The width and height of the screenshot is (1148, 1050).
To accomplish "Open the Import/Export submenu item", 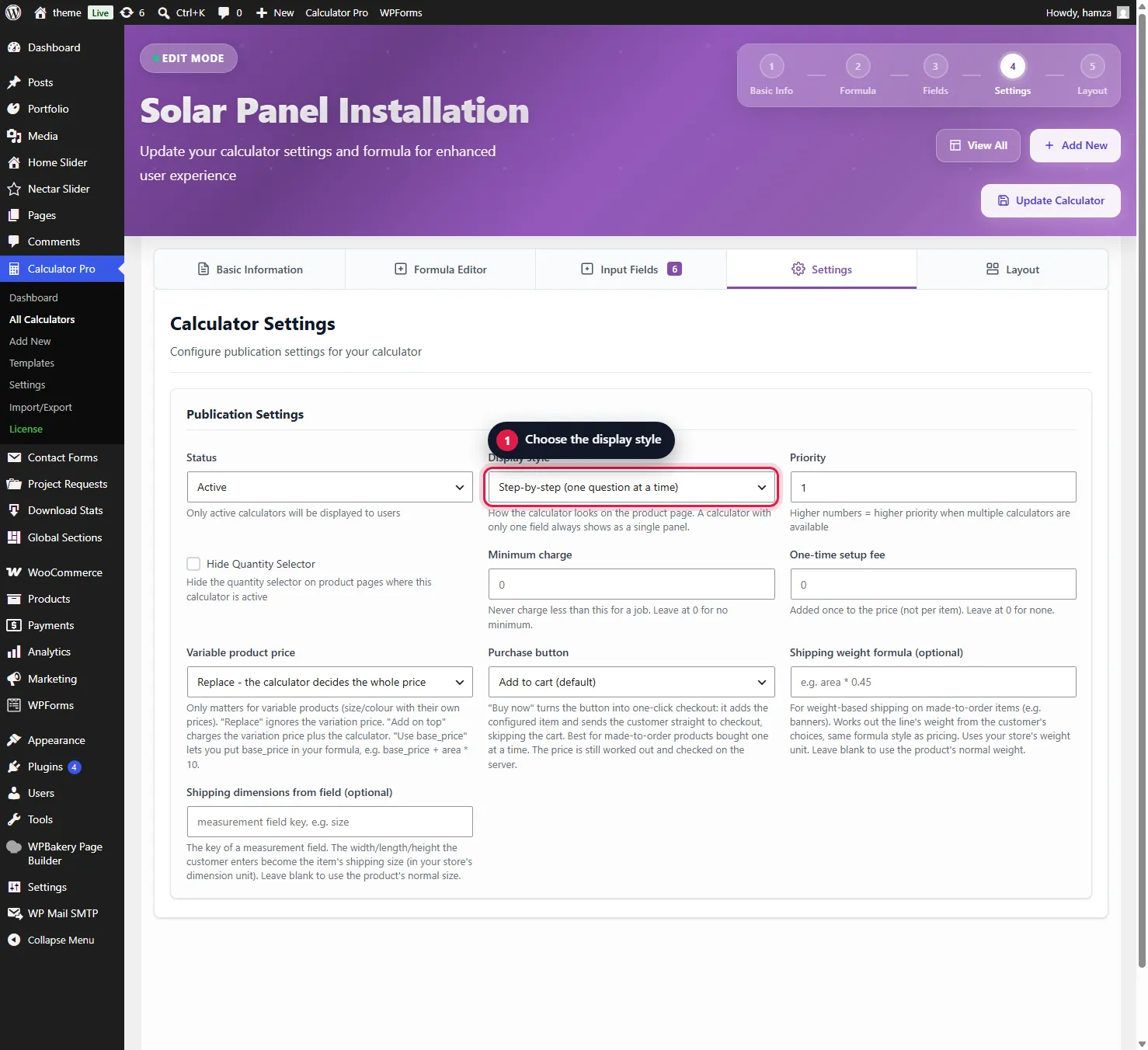I will (40, 407).
